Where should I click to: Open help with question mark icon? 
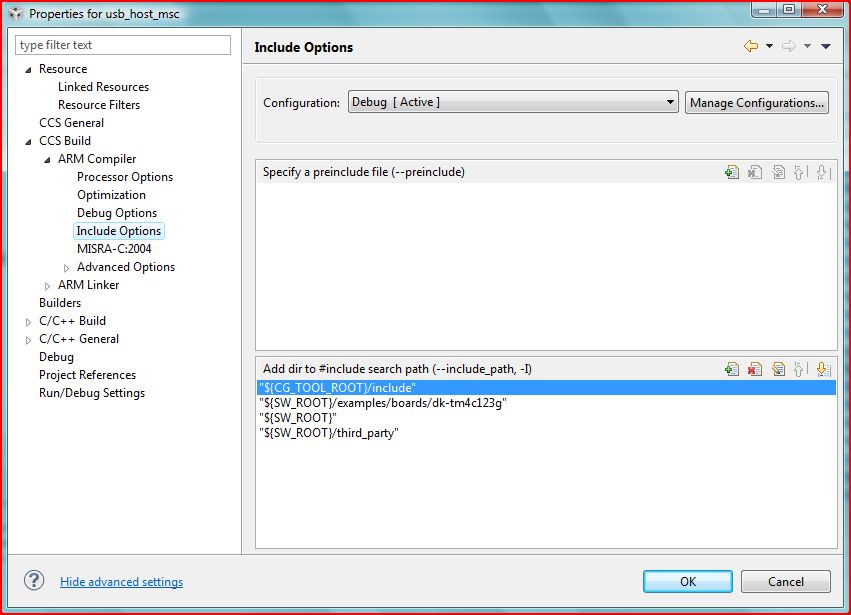pyautogui.click(x=34, y=580)
